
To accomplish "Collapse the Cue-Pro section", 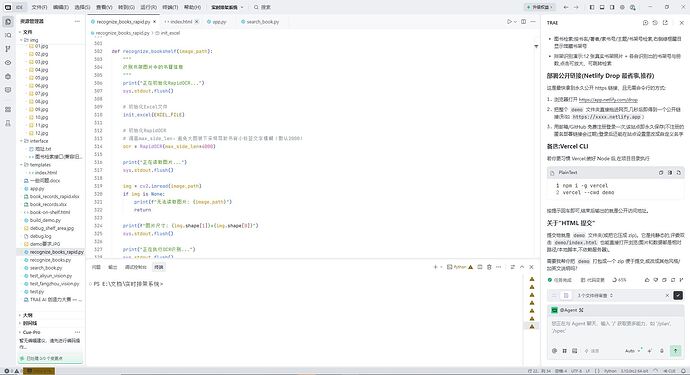I will click(x=32, y=332).
